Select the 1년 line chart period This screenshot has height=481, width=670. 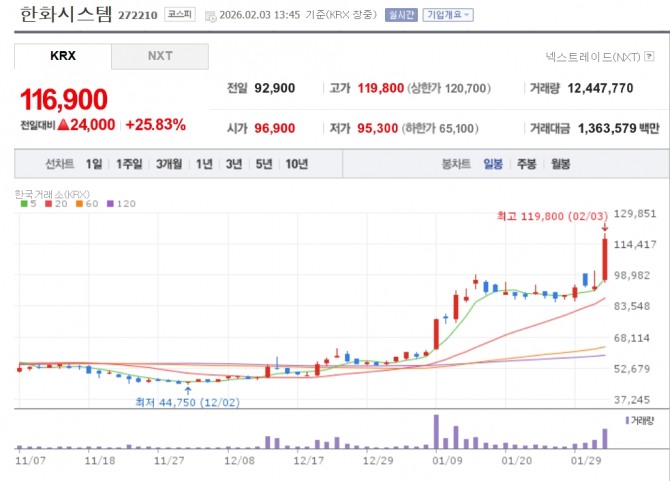click(x=204, y=164)
